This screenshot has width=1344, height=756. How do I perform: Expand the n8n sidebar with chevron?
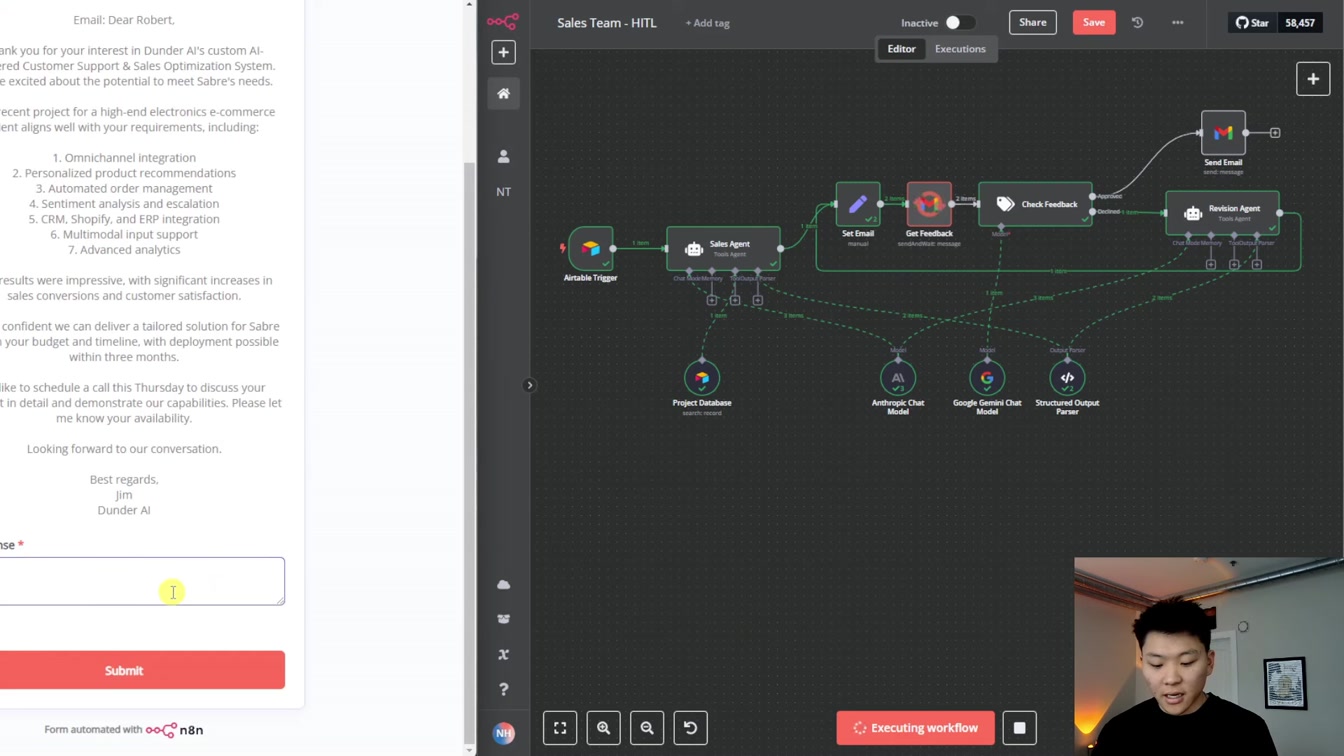coord(530,385)
